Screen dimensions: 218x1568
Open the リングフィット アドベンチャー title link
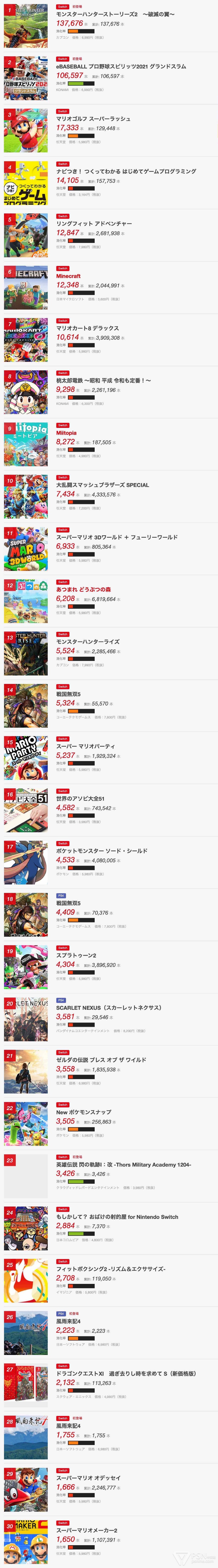point(94,223)
